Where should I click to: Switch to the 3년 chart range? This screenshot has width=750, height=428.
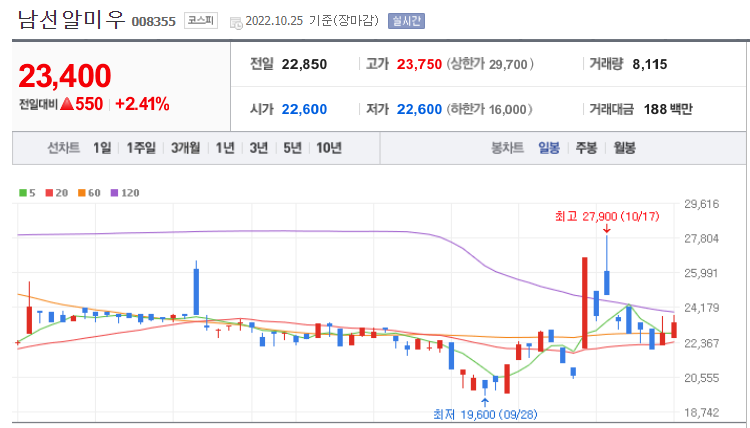tap(259, 148)
